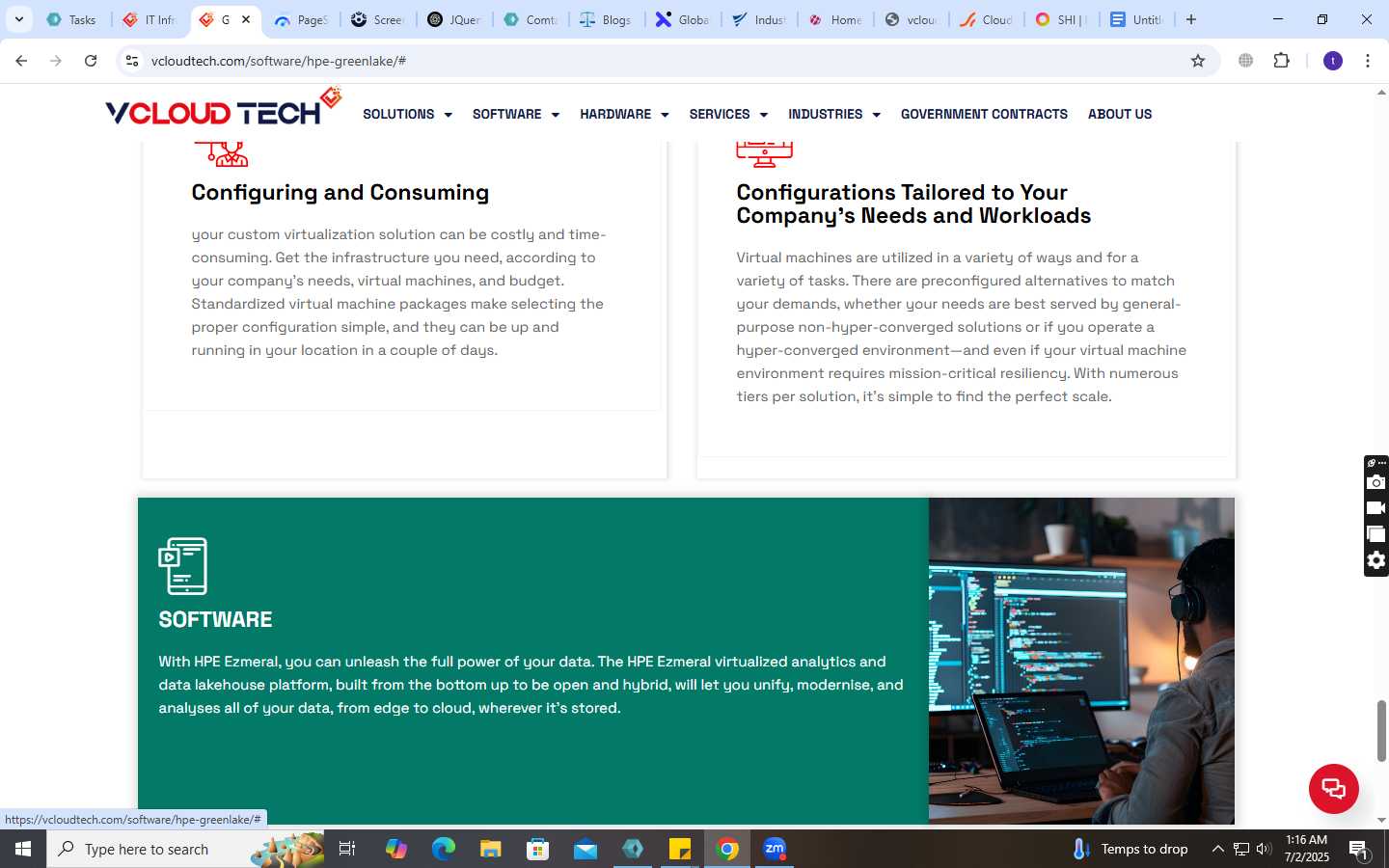
Task: Open Microsoft Store from the taskbar
Action: point(538,849)
